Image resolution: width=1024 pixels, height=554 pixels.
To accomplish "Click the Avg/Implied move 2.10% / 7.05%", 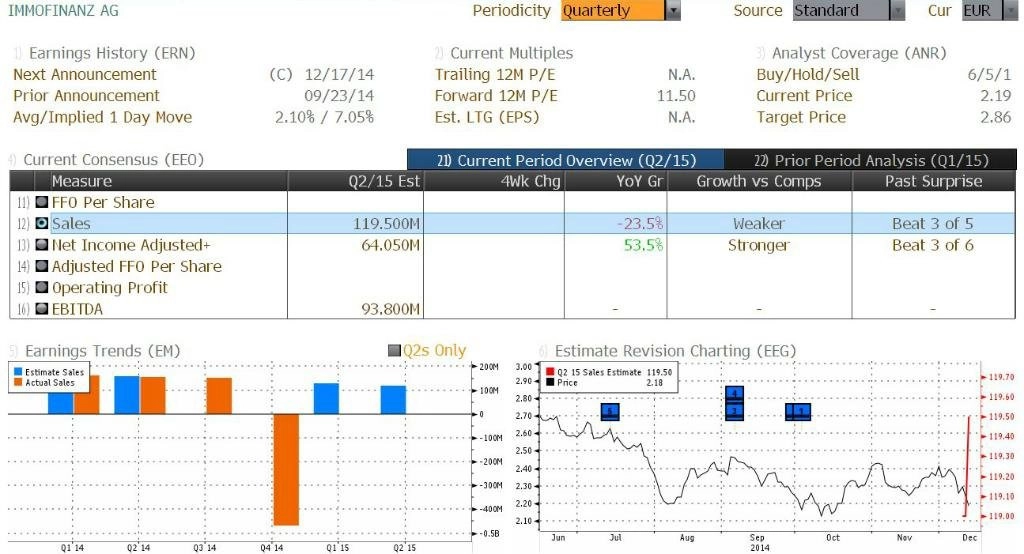I will [324, 117].
